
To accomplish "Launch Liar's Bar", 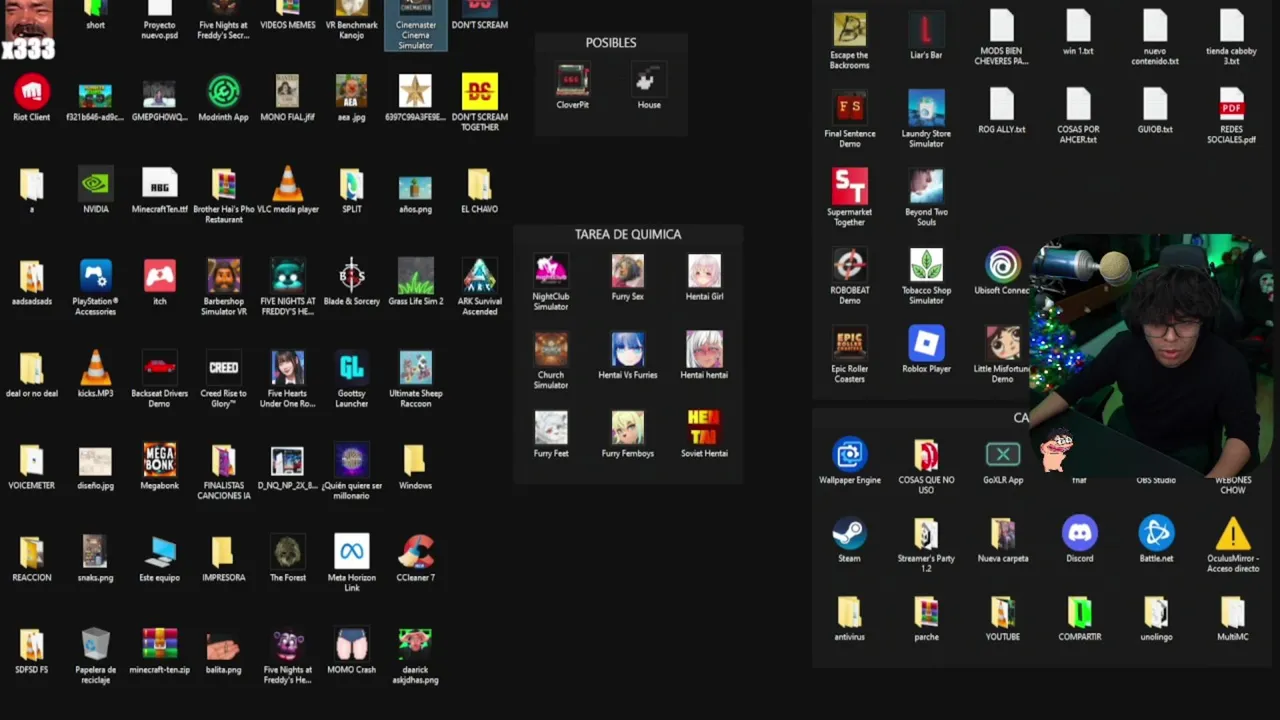I will tap(926, 30).
